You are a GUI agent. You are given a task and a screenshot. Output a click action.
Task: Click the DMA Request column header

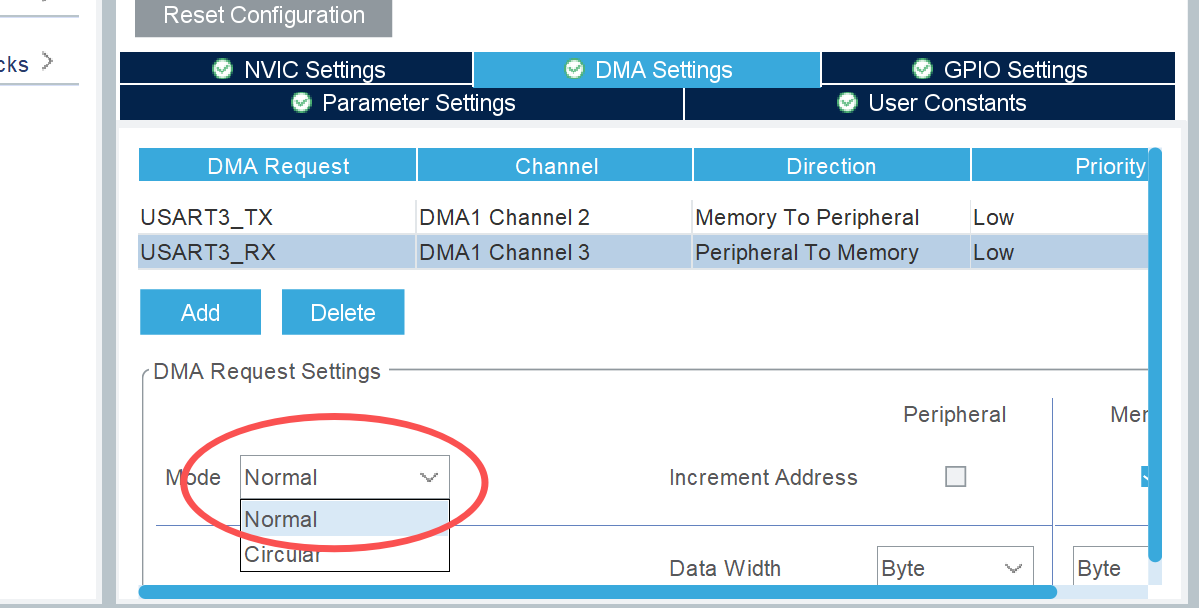pyautogui.click(x=278, y=165)
